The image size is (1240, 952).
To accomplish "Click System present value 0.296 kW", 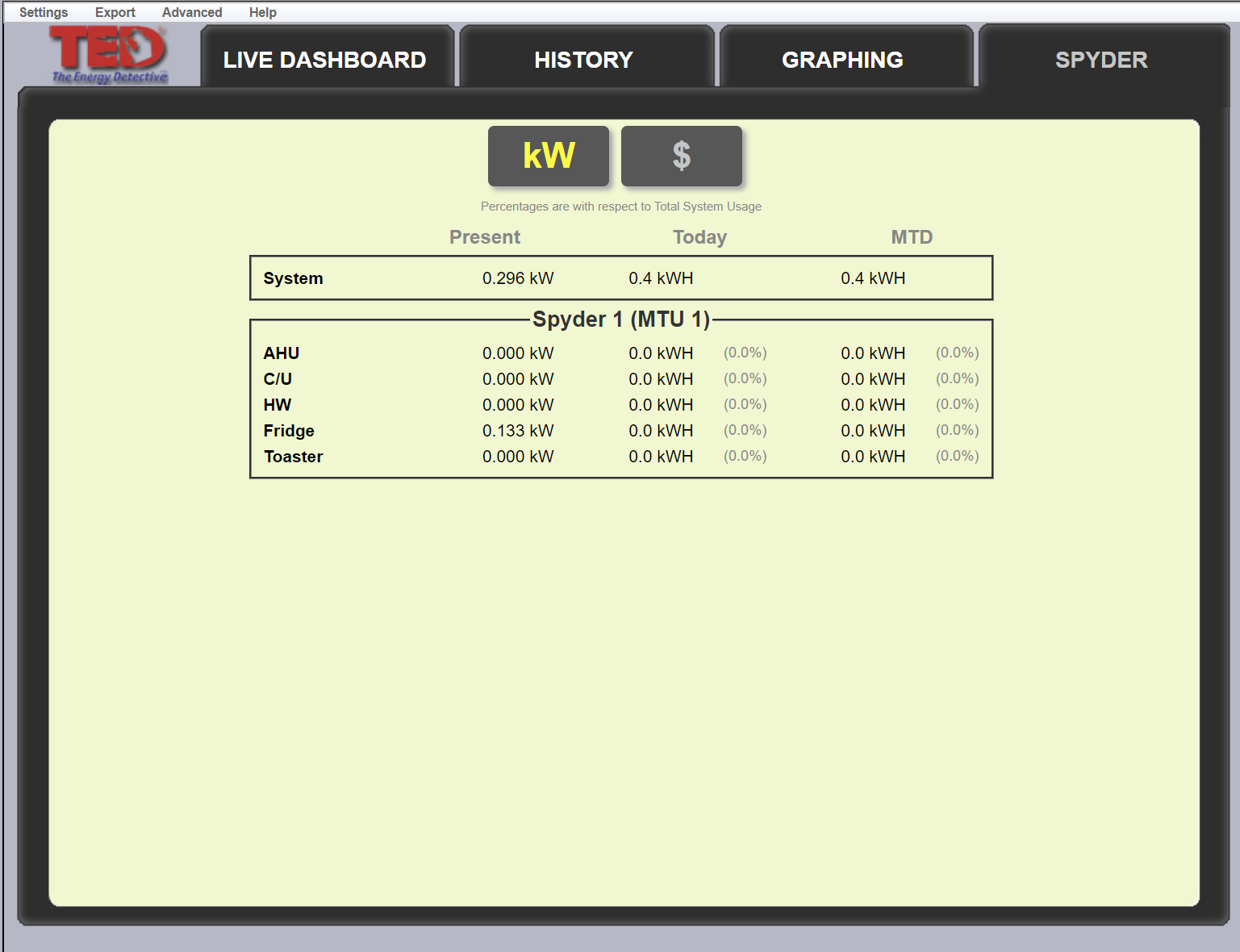I will [518, 278].
